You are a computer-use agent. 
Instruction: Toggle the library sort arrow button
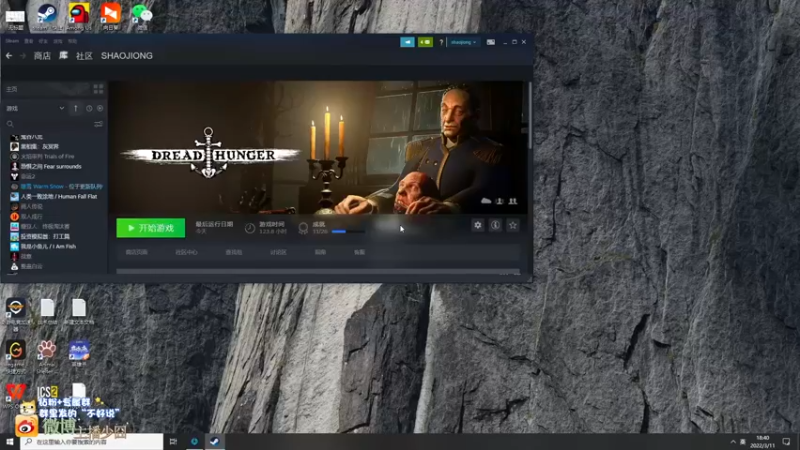click(76, 108)
